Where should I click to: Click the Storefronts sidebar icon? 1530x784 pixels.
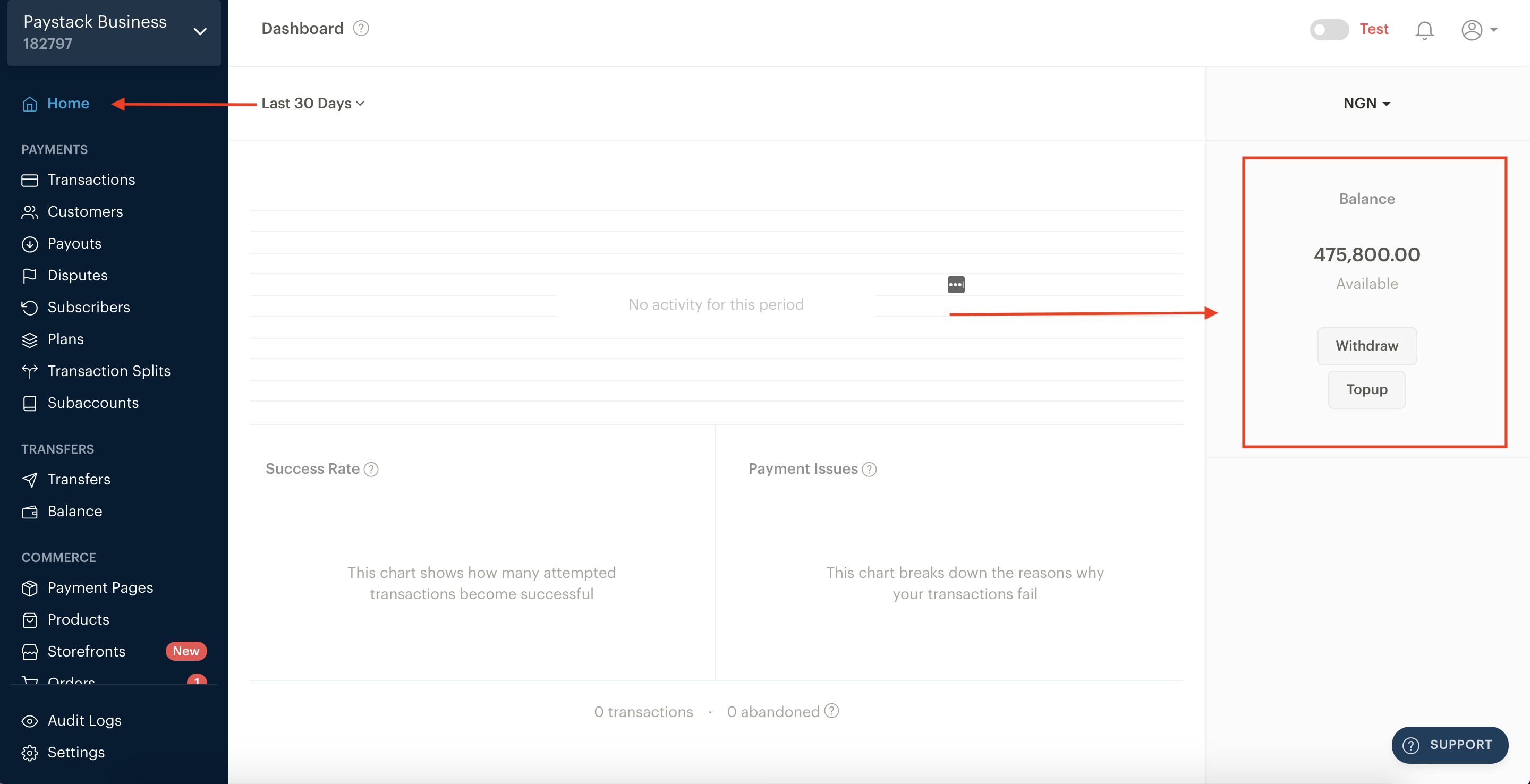[30, 652]
